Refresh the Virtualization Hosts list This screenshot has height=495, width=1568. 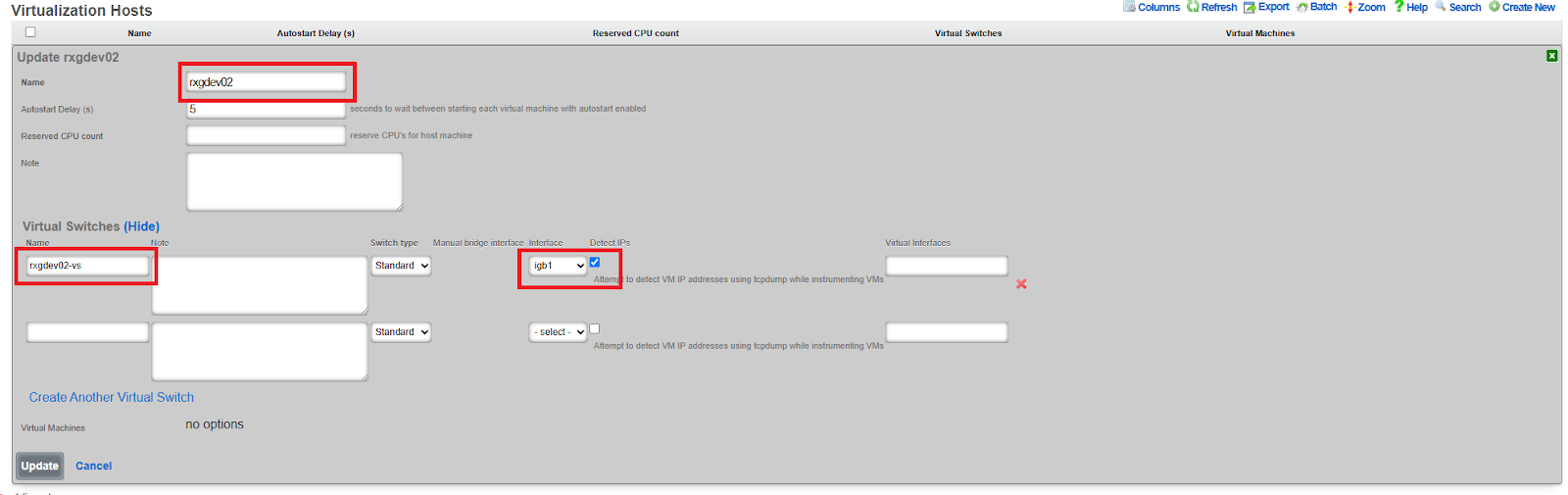pos(1211,7)
